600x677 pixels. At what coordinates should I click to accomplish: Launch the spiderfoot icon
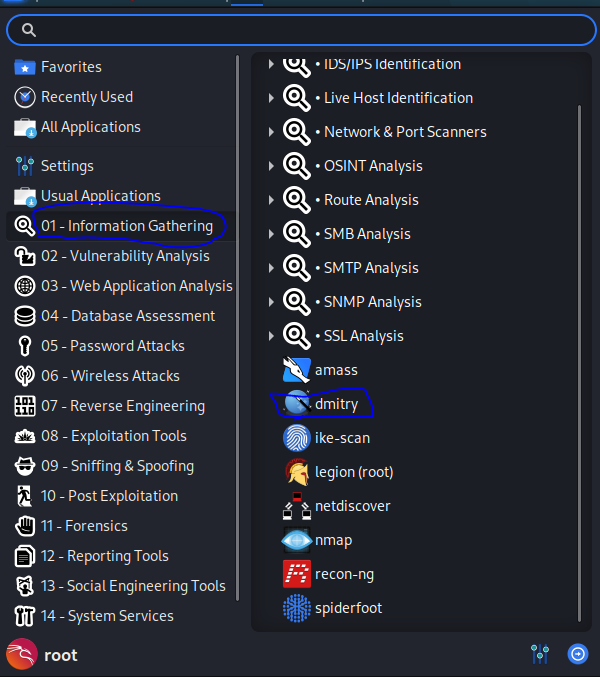(x=297, y=608)
